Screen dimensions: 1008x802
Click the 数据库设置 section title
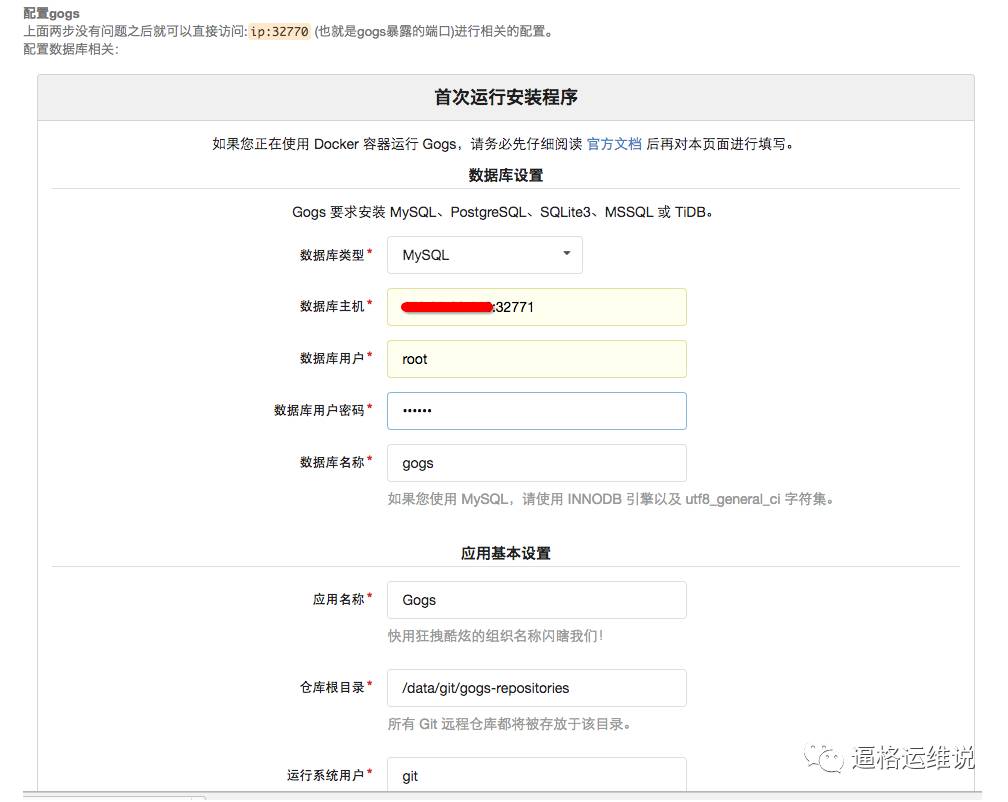pyautogui.click(x=506, y=175)
